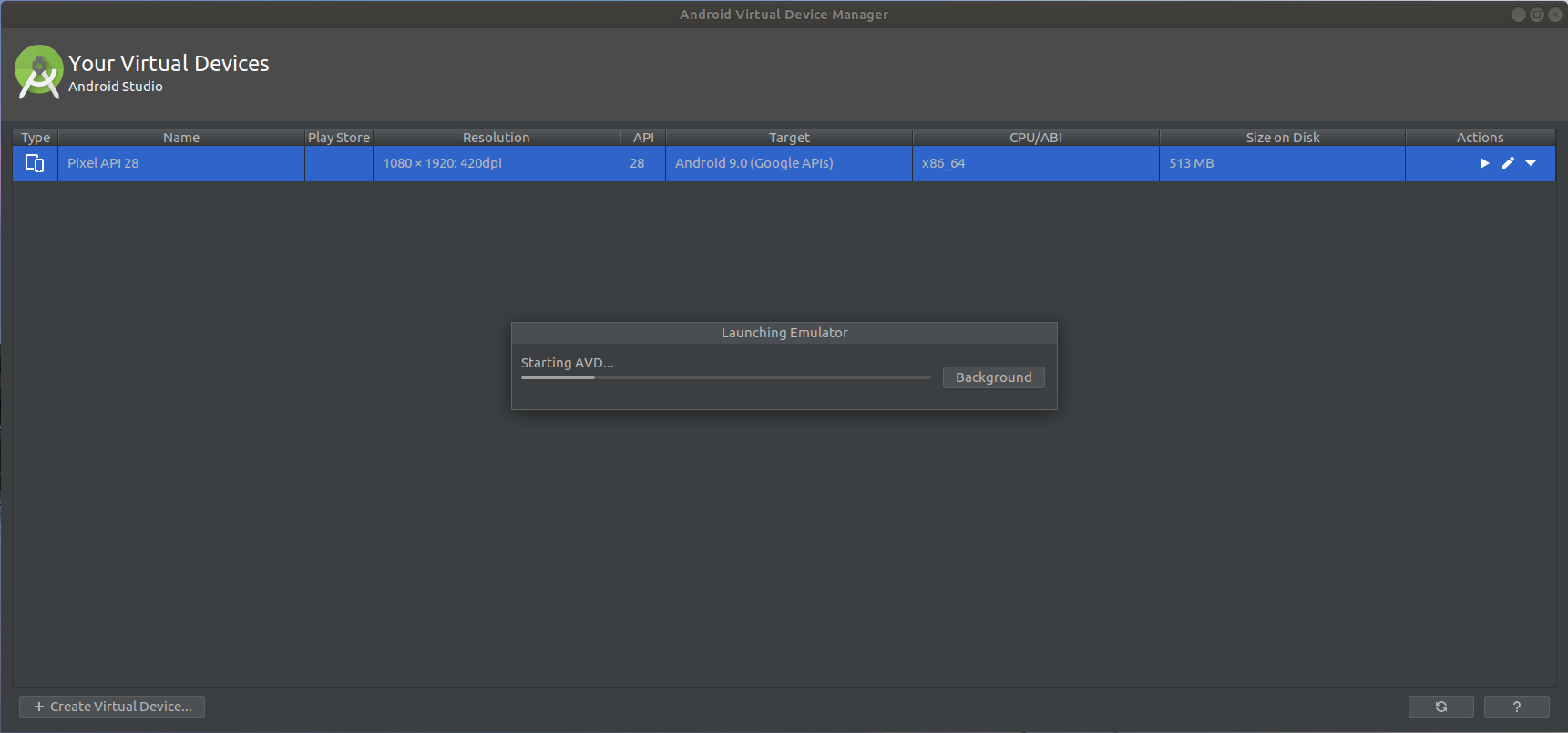1568x733 pixels.
Task: Sort by the Play Store column header
Action: (x=339, y=138)
